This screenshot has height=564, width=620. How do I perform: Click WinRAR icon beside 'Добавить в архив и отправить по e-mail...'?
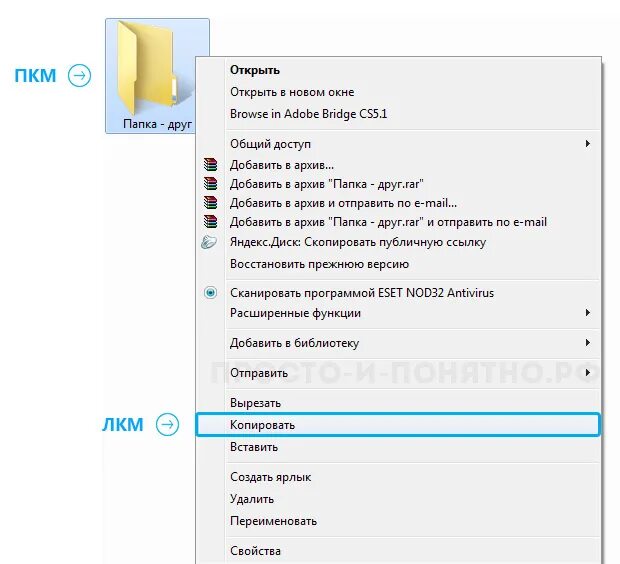click(x=210, y=203)
